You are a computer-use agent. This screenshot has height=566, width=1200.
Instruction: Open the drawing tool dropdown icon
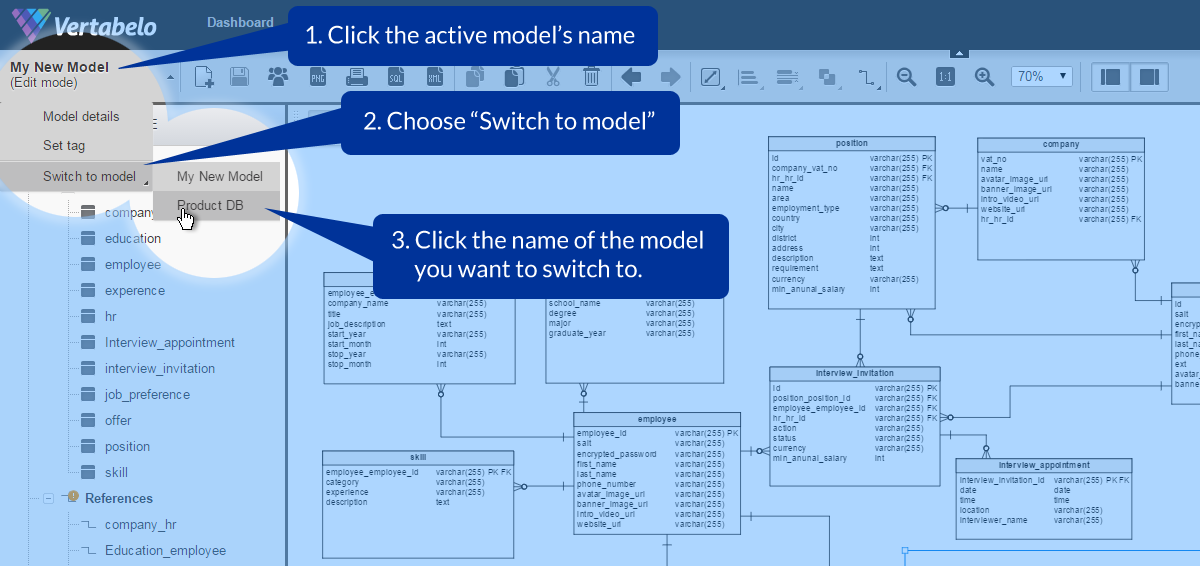(711, 77)
